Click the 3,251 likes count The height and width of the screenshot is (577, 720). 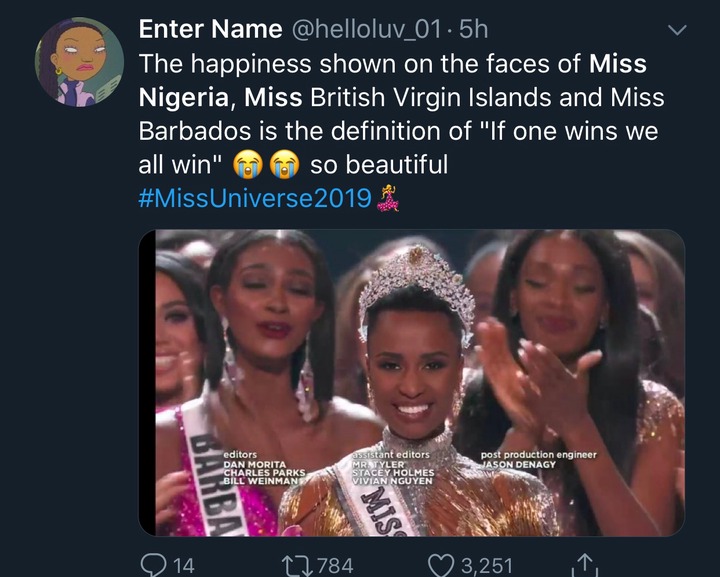point(487,565)
